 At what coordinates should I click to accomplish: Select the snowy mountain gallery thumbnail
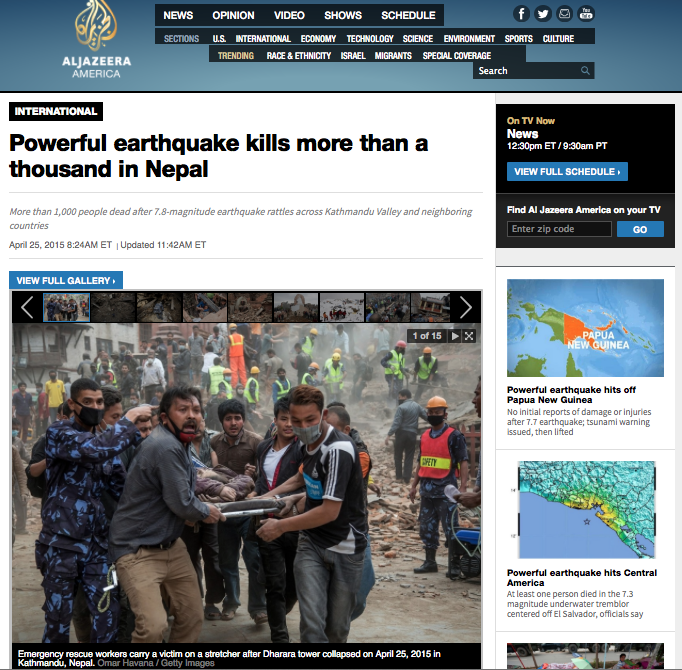coord(341,307)
